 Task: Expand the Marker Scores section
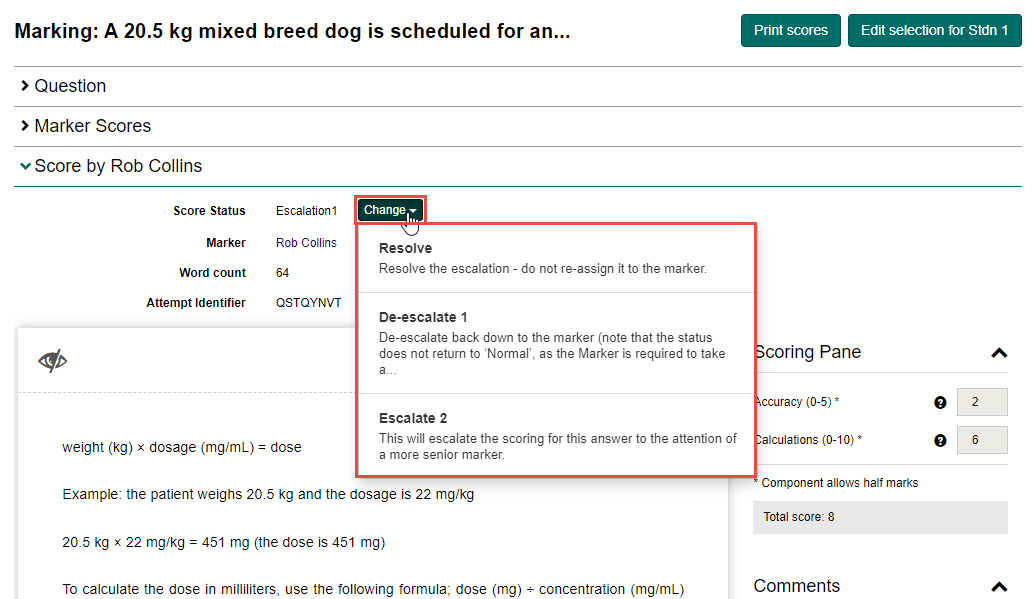pyautogui.click(x=92, y=126)
